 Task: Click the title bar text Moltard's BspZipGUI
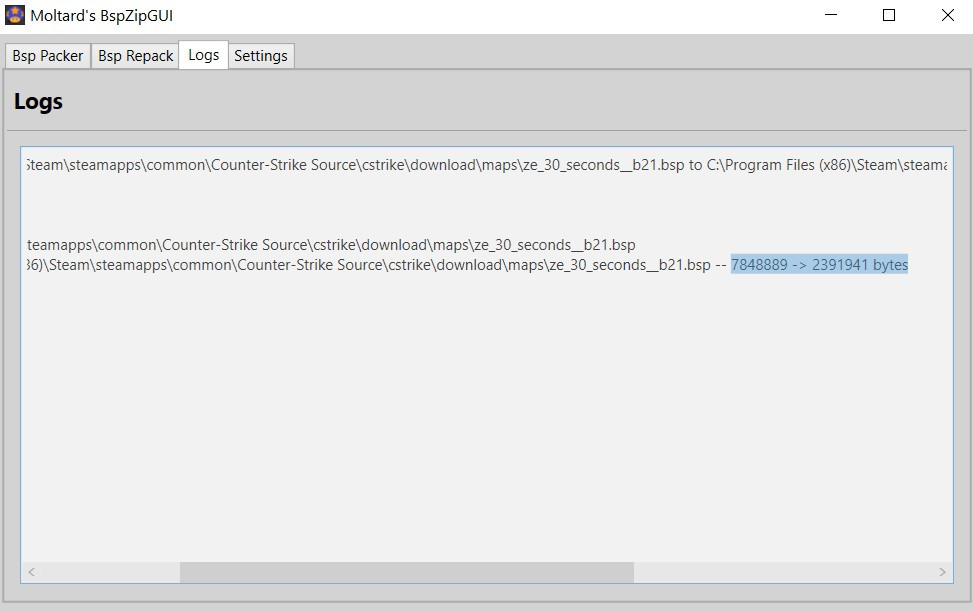point(100,15)
